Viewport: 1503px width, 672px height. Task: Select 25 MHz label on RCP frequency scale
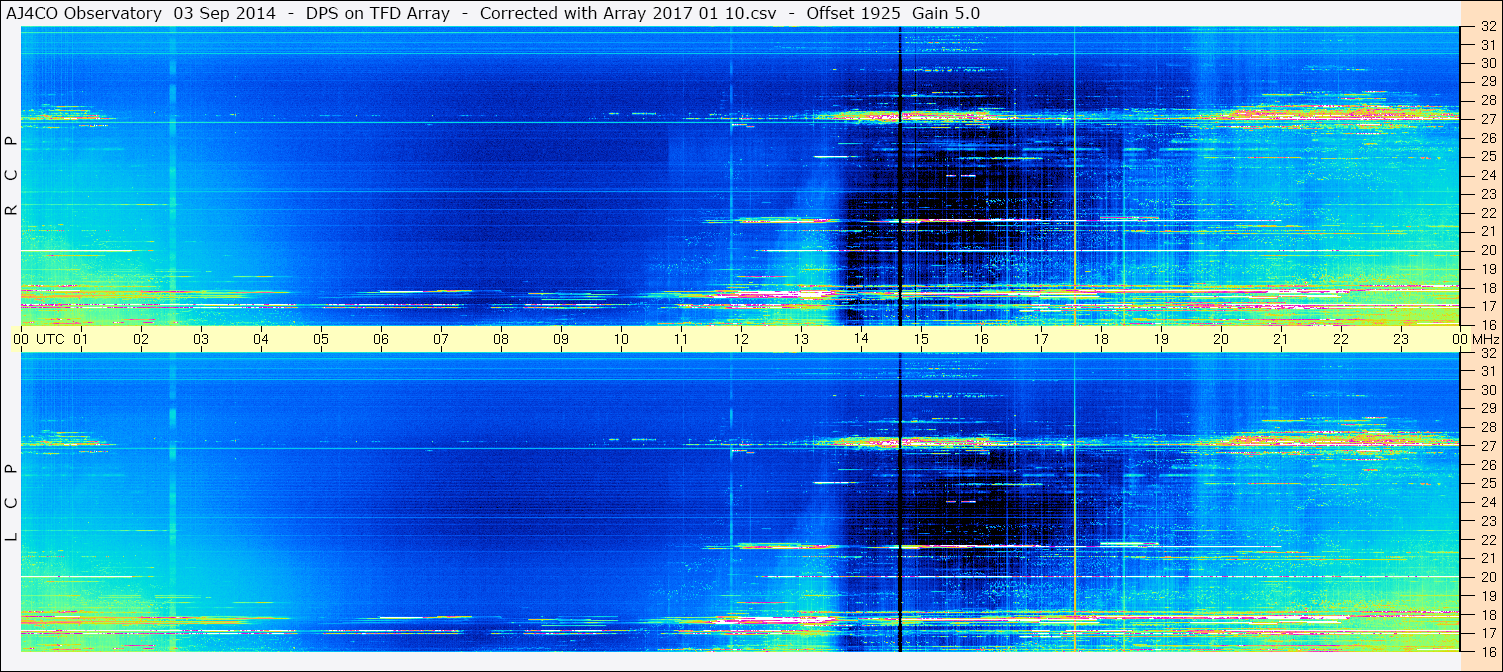coord(1487,156)
